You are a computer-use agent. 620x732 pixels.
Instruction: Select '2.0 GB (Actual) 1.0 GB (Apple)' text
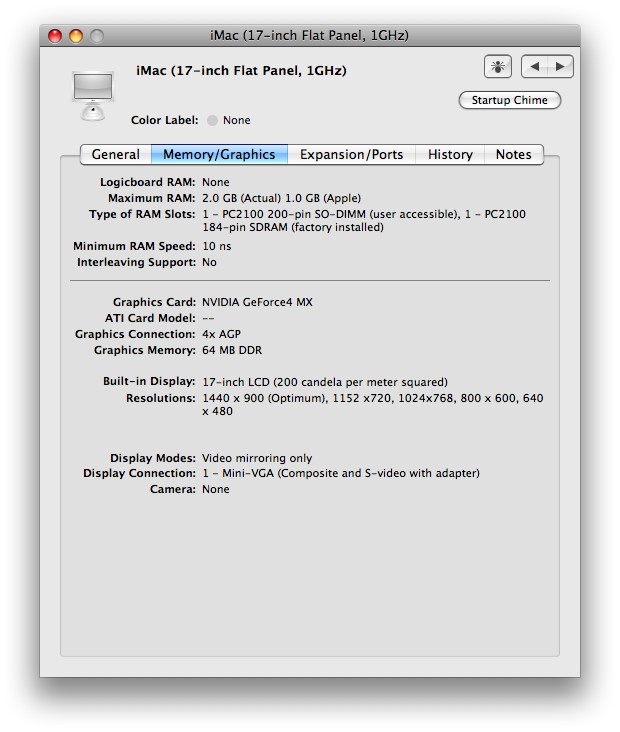point(282,198)
